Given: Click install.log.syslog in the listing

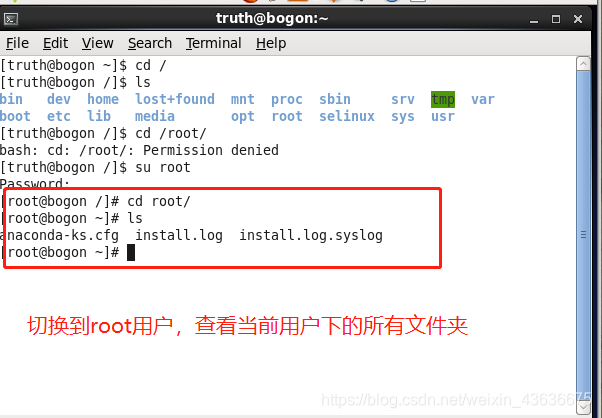Looking at the screenshot, I should 311,235.
